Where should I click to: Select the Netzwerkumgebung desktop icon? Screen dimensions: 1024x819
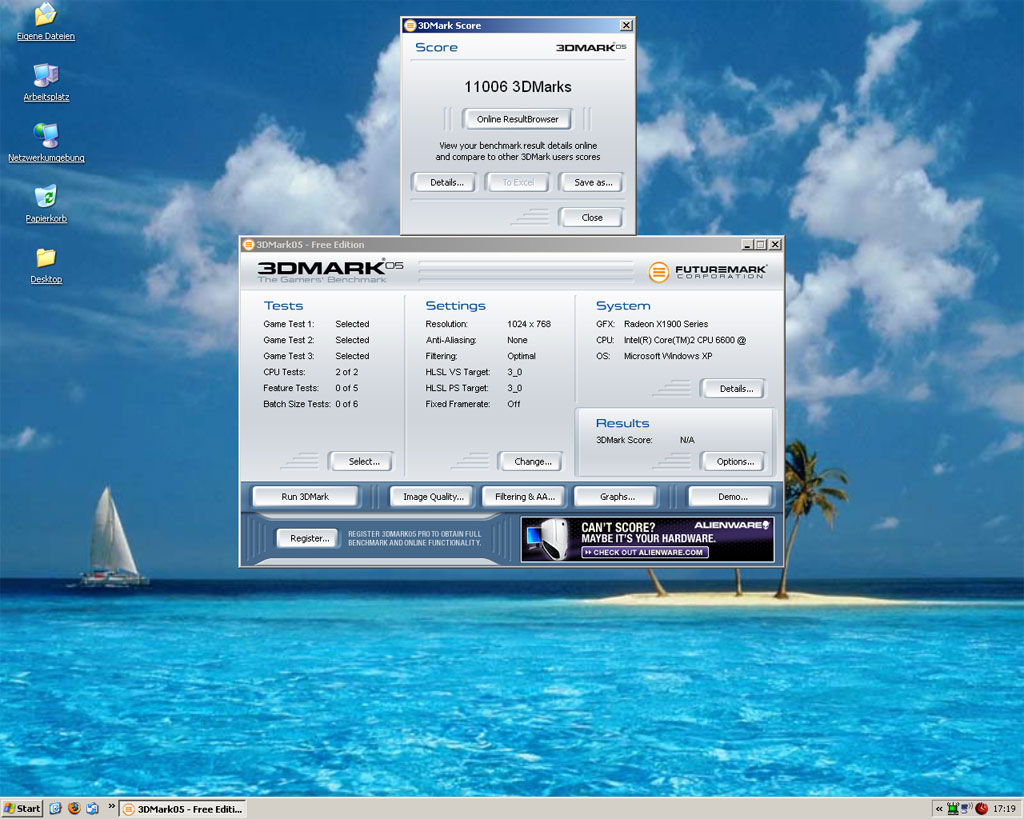pos(46,143)
